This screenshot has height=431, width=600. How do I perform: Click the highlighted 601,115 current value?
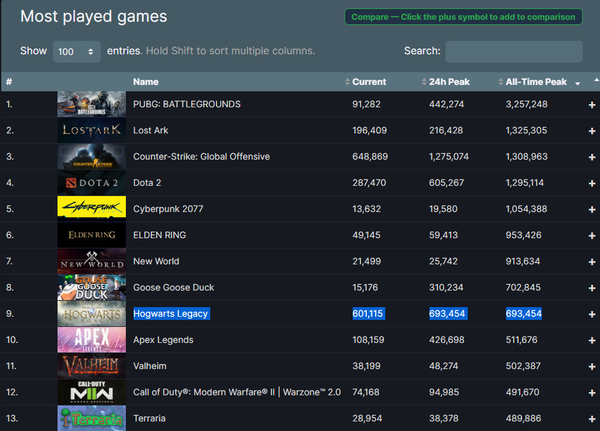[x=368, y=313]
